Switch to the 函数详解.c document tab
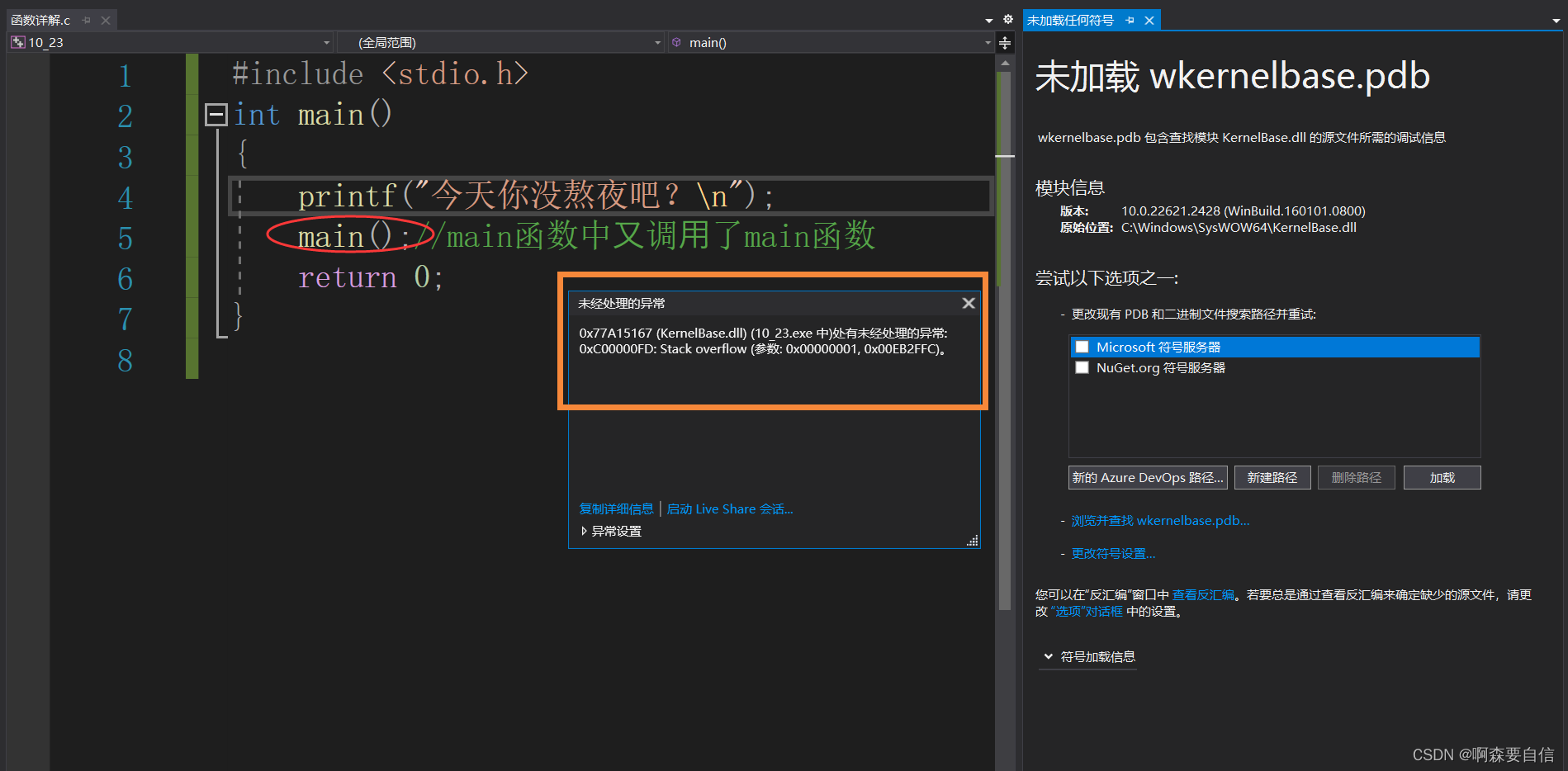The height and width of the screenshot is (771, 1568). (x=40, y=20)
